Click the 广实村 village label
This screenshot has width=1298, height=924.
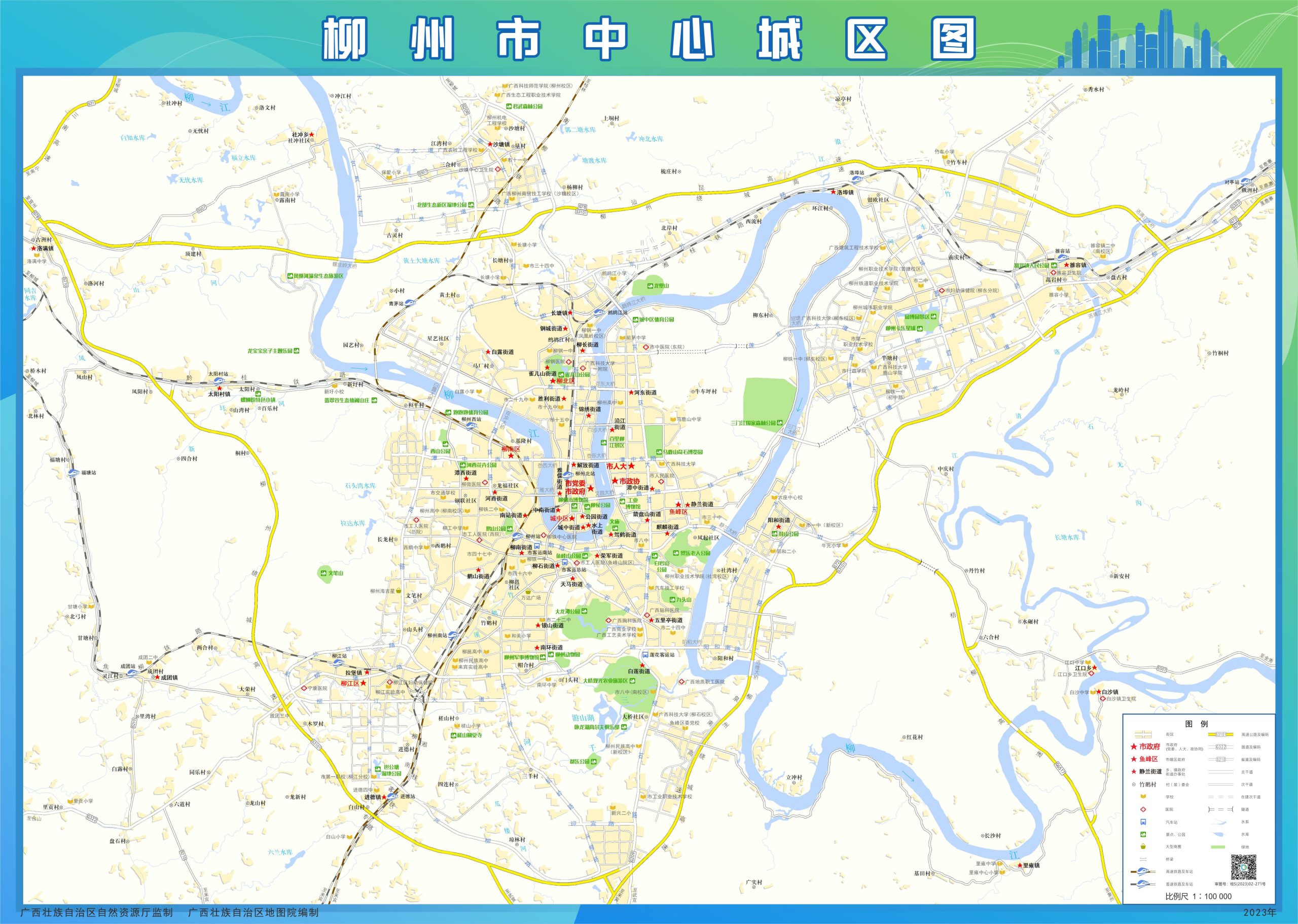[x=753, y=882]
